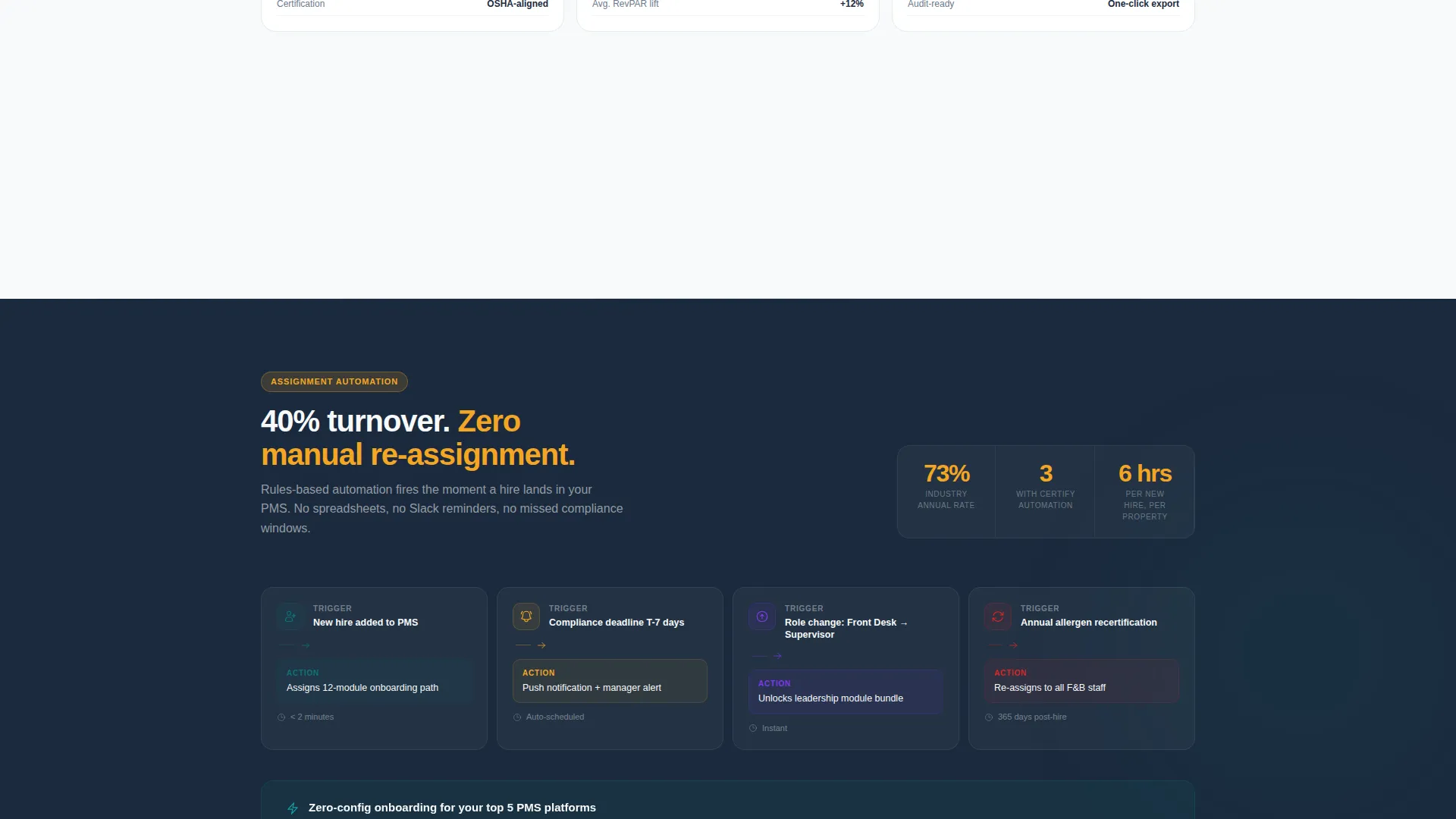Viewport: 1456px width, 819px height.
Task: Click the clock icon beside 'Auto-scheduled'
Action: (517, 717)
